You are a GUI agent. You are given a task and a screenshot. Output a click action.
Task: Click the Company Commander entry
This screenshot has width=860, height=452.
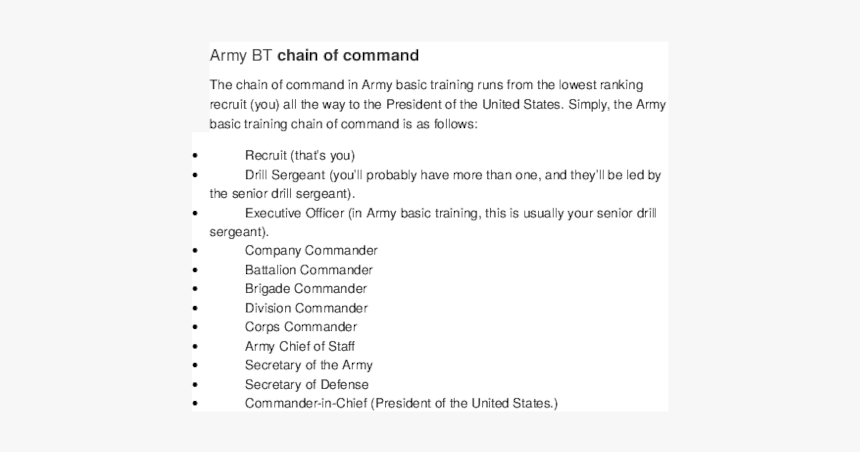(x=311, y=251)
